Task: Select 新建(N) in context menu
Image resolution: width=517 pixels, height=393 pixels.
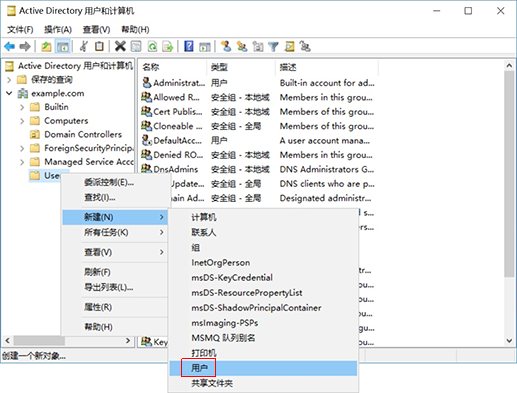Action: (x=114, y=217)
